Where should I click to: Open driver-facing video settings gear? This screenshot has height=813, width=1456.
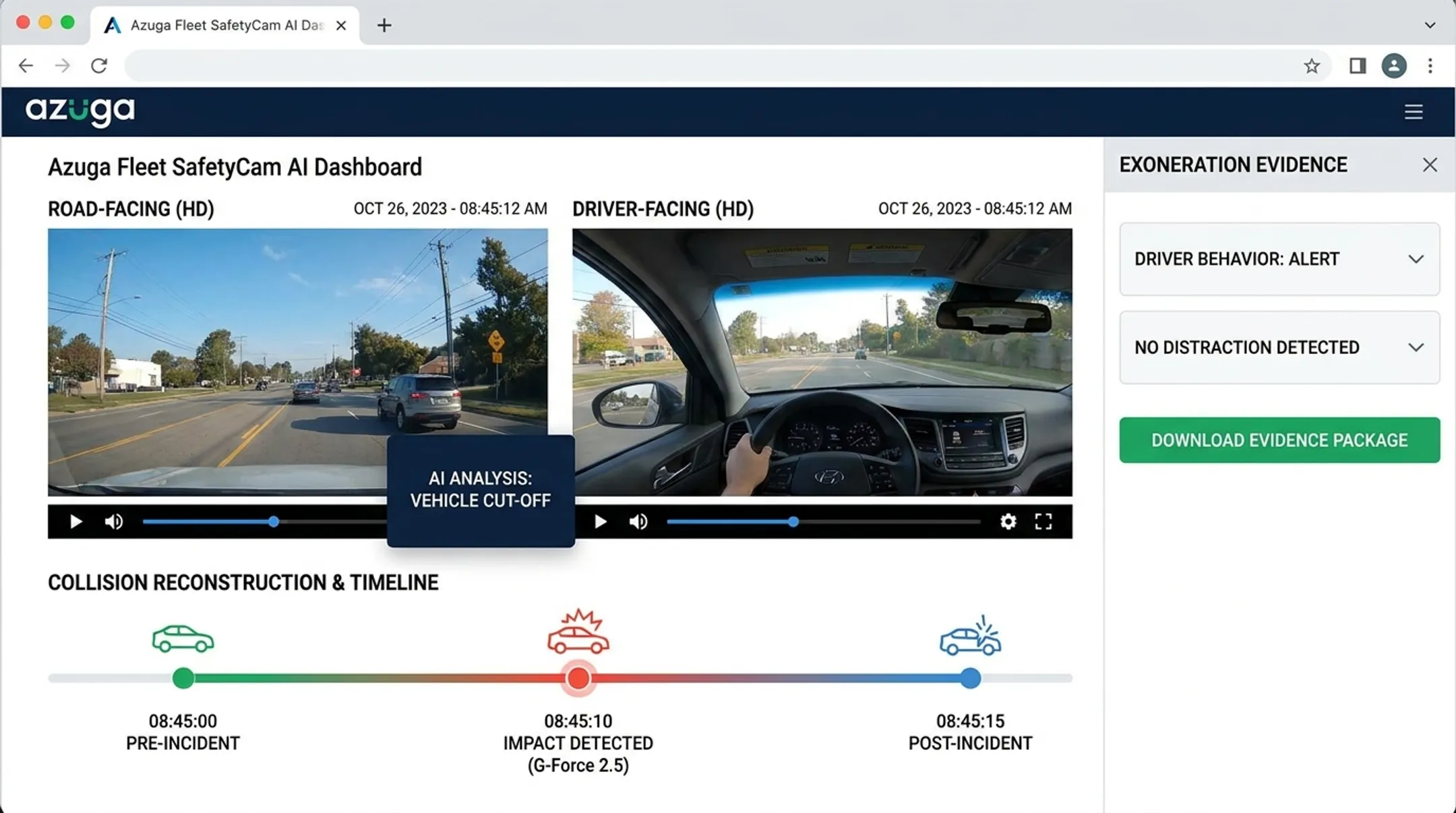[1008, 522]
